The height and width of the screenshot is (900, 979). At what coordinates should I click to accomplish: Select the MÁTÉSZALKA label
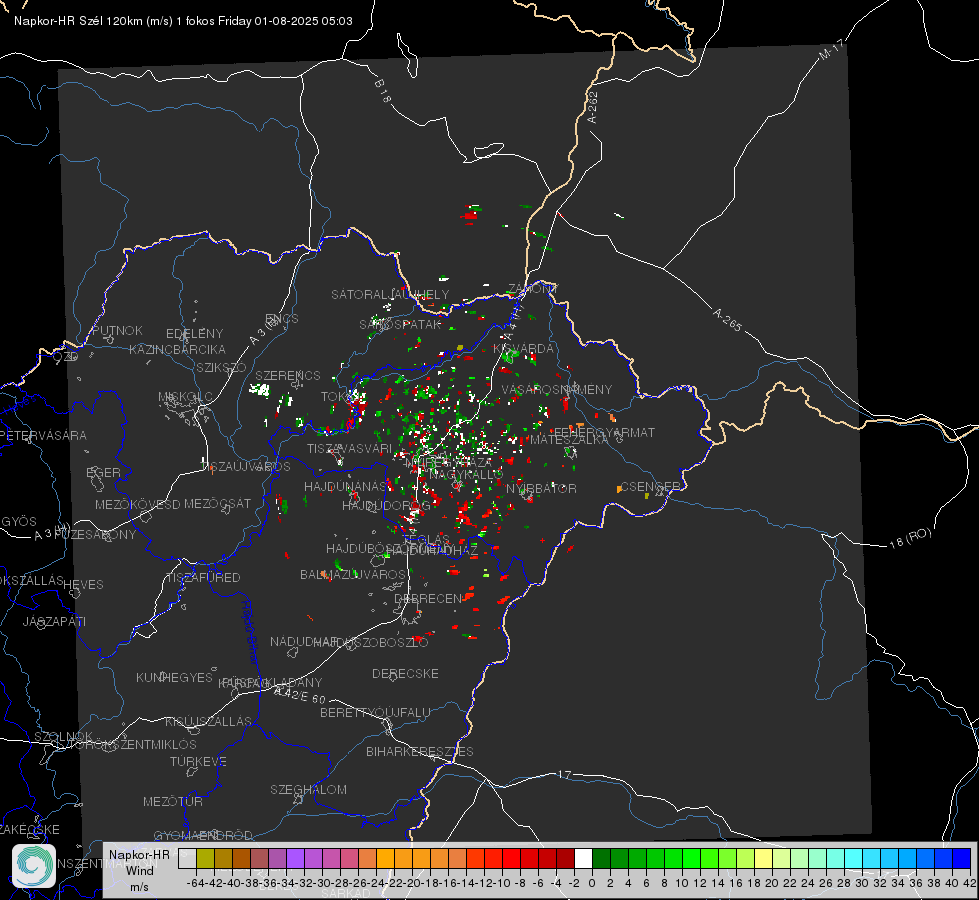(569, 439)
